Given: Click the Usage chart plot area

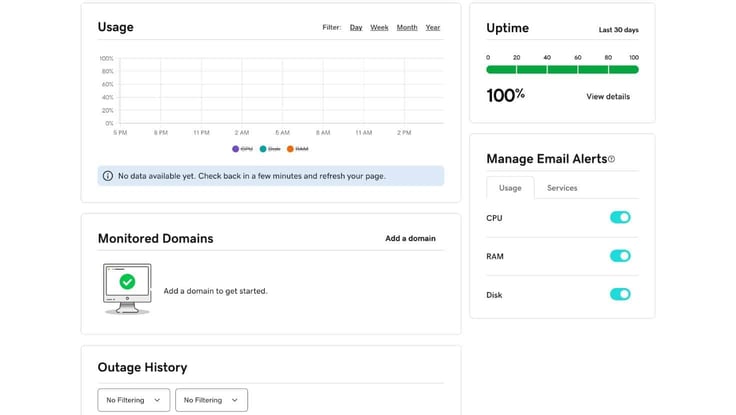Looking at the screenshot, I should [x=282, y=91].
